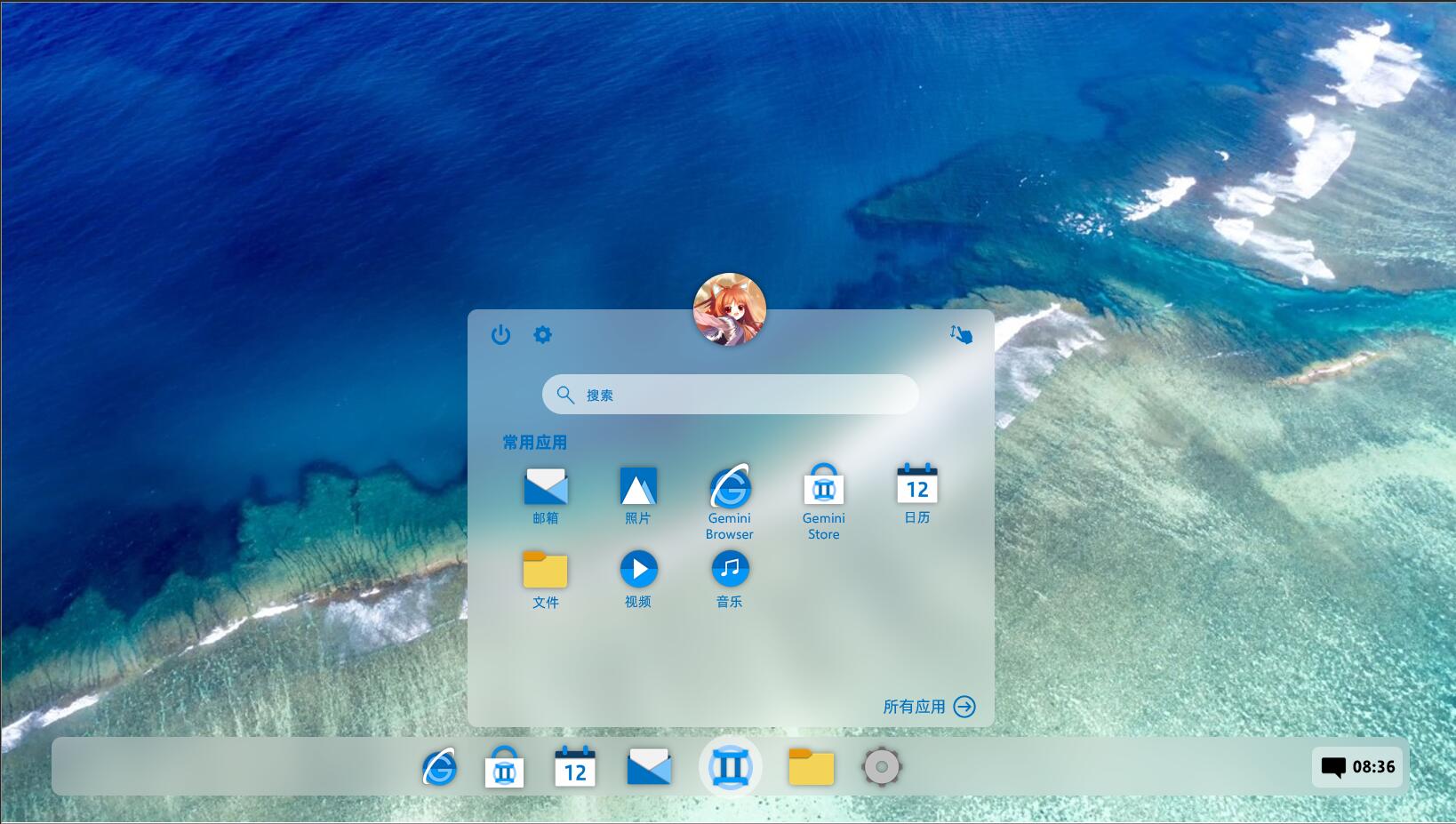Click the 08:36 clock in tray
Viewport: 1456px width, 824px height.
(1374, 766)
